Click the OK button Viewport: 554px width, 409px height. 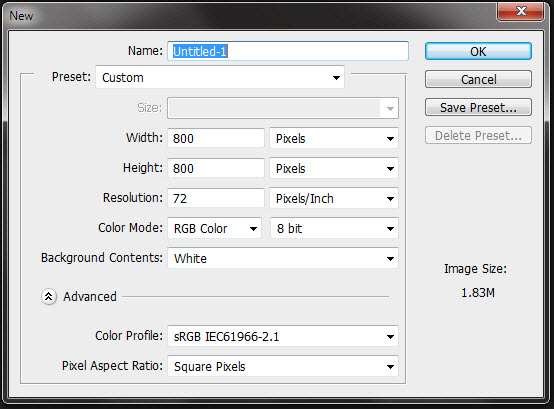478,52
